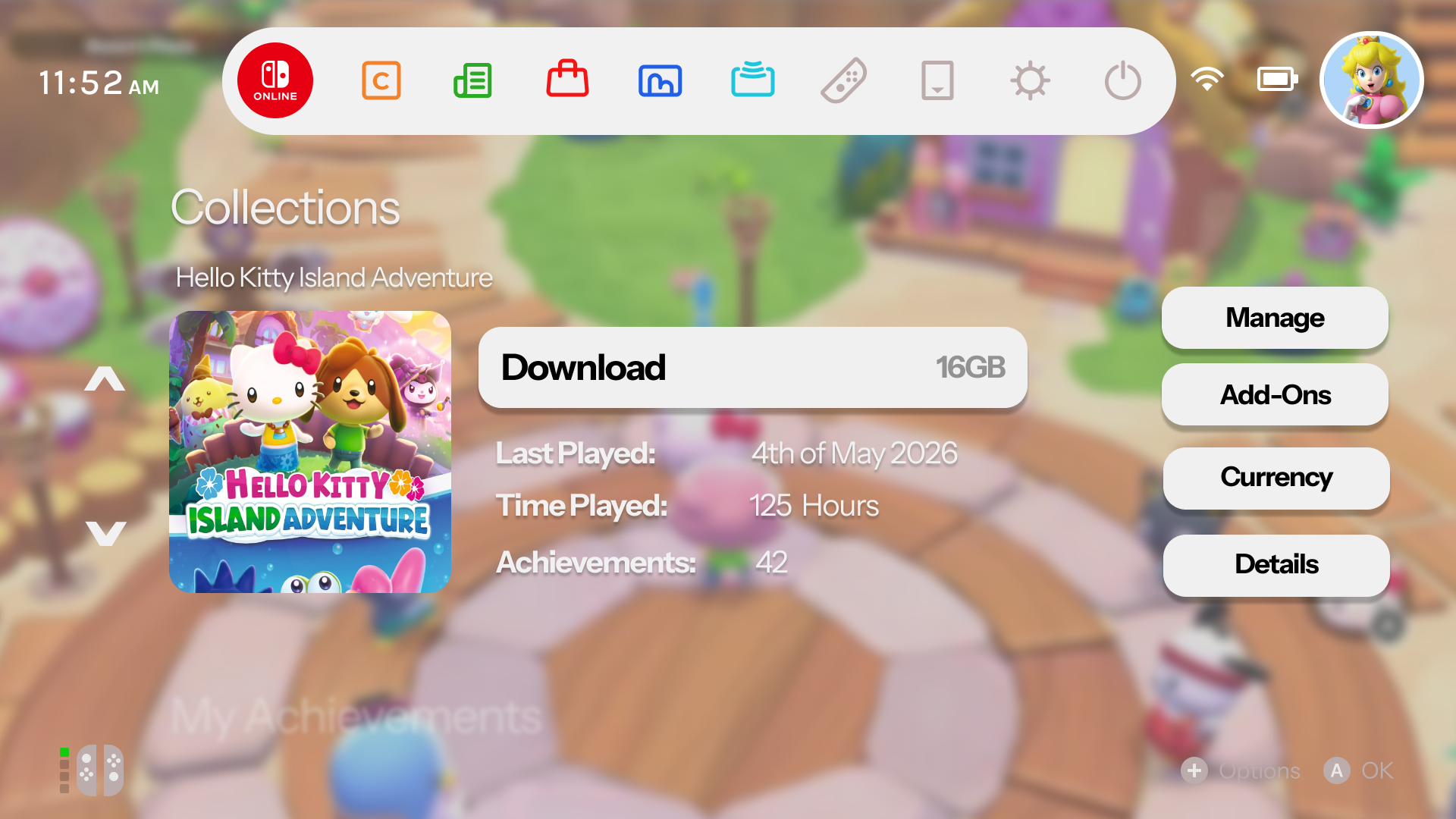Check the battery status icon
Image resolution: width=1456 pixels, height=819 pixels.
(x=1278, y=79)
